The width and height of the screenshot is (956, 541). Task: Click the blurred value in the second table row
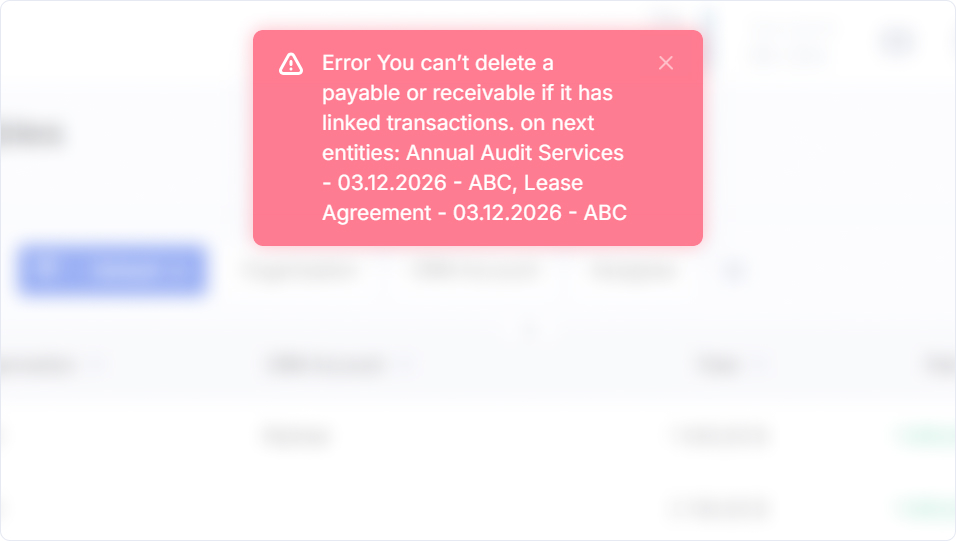tap(720, 507)
